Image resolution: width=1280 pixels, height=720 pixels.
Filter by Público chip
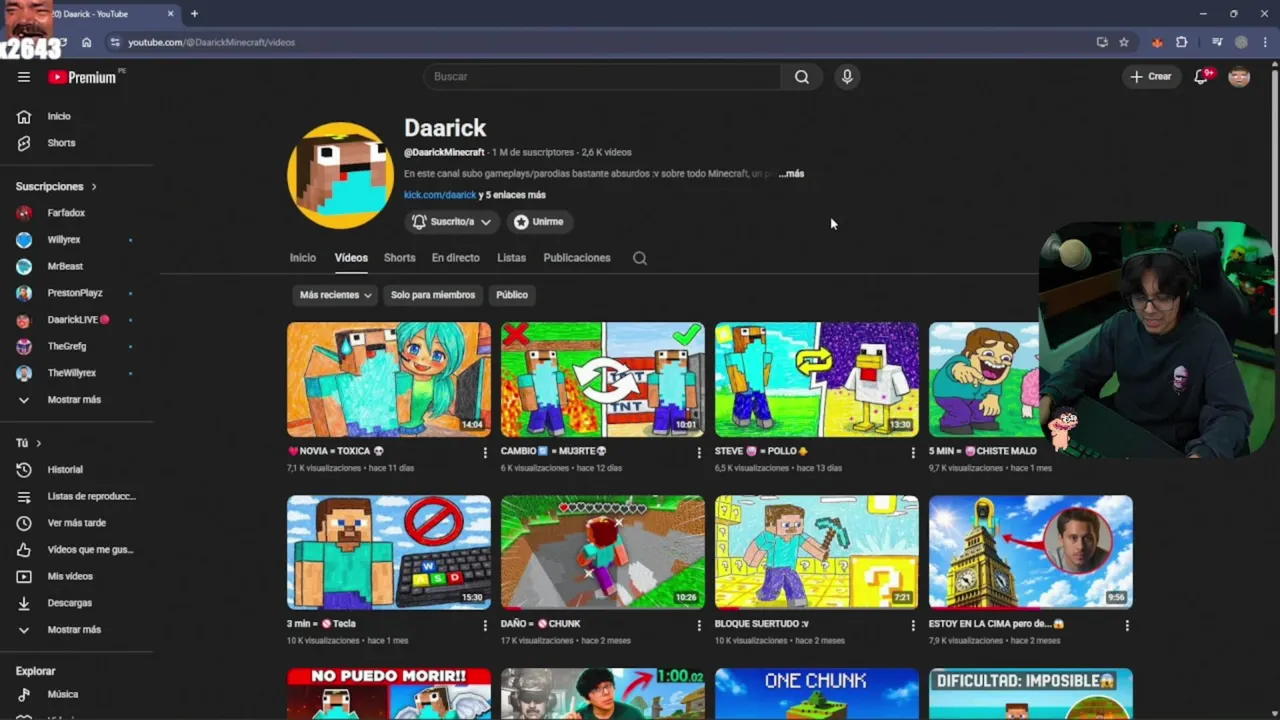[512, 295]
